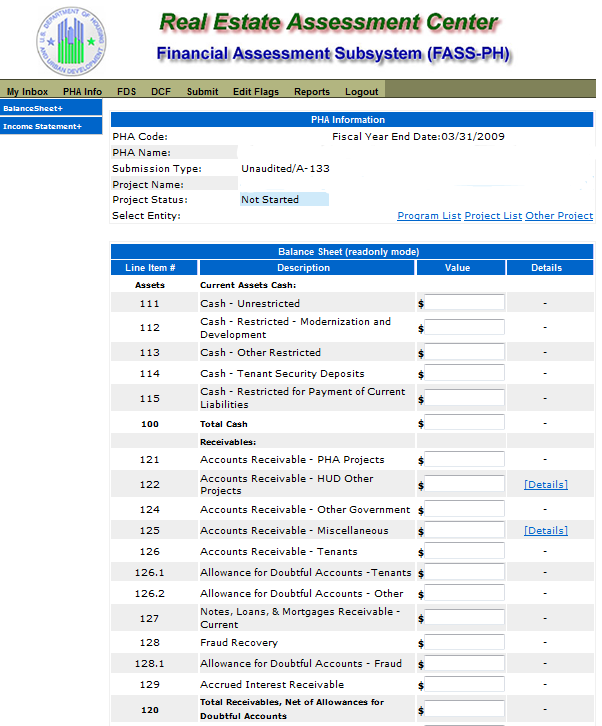Image resolution: width=602 pixels, height=726 pixels.
Task: Click the Submit menu item
Action: [x=202, y=91]
